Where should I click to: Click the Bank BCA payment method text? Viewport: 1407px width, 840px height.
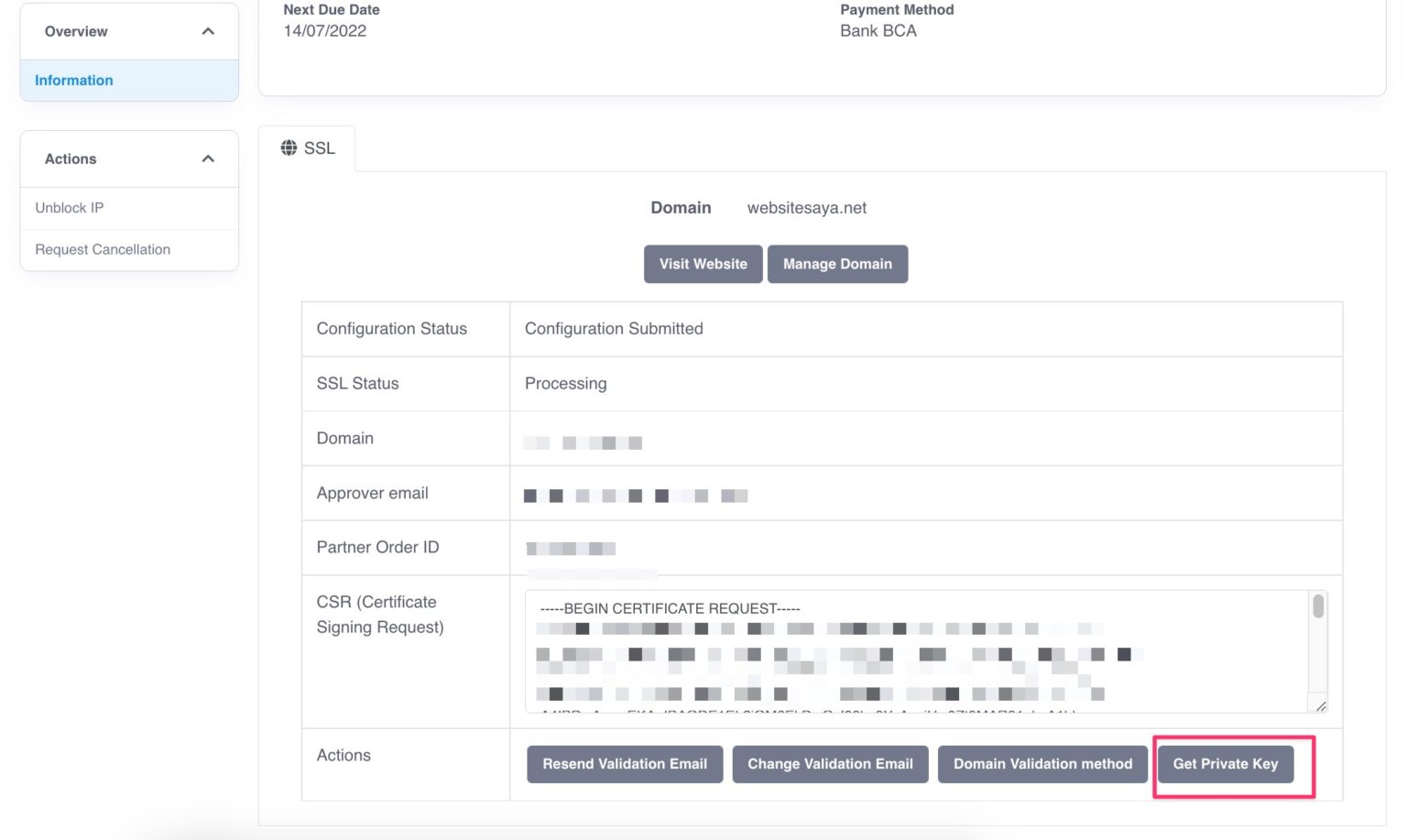pyautogui.click(x=878, y=31)
